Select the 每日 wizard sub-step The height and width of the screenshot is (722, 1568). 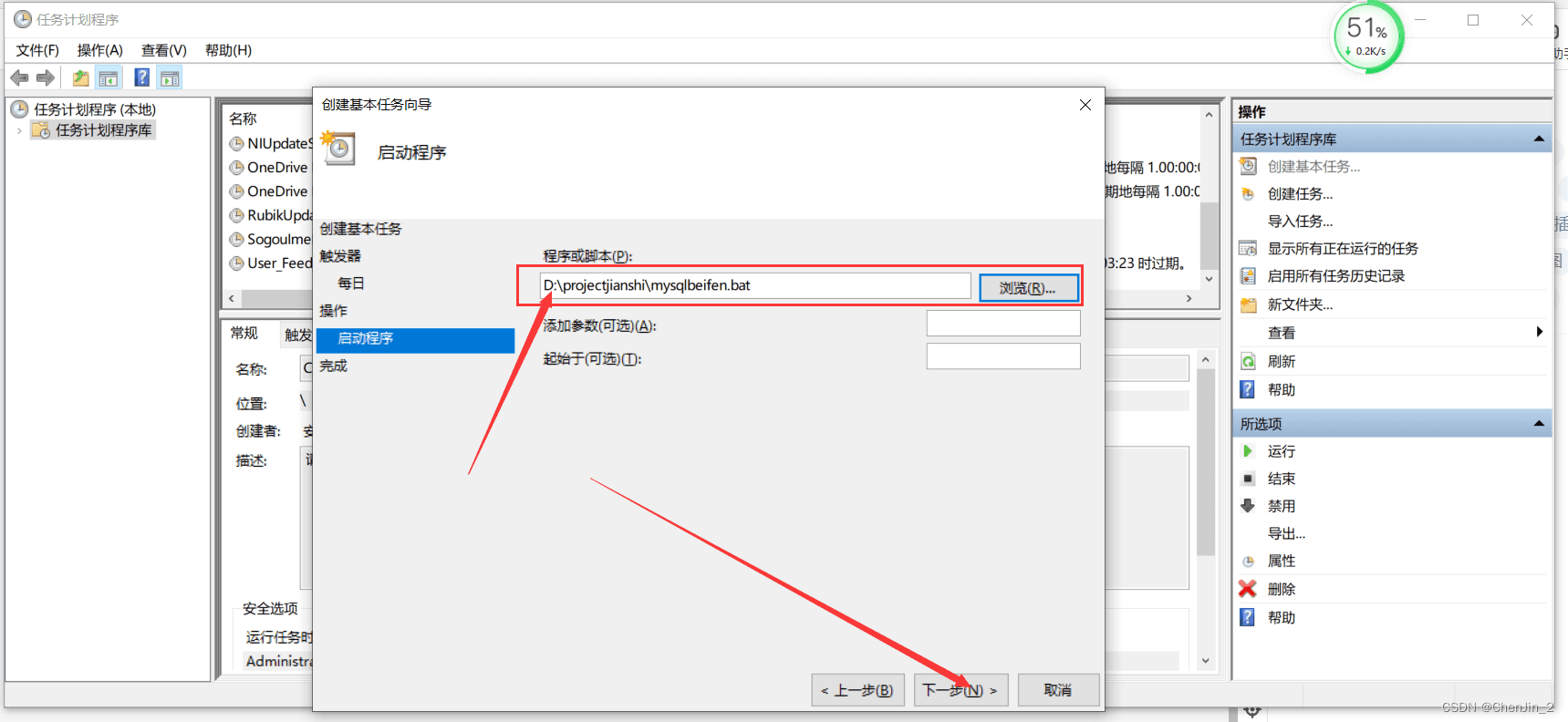pos(351,284)
